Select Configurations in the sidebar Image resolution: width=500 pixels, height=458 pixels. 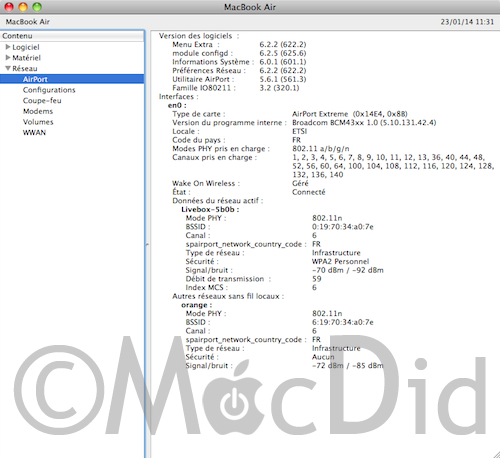[x=49, y=90]
